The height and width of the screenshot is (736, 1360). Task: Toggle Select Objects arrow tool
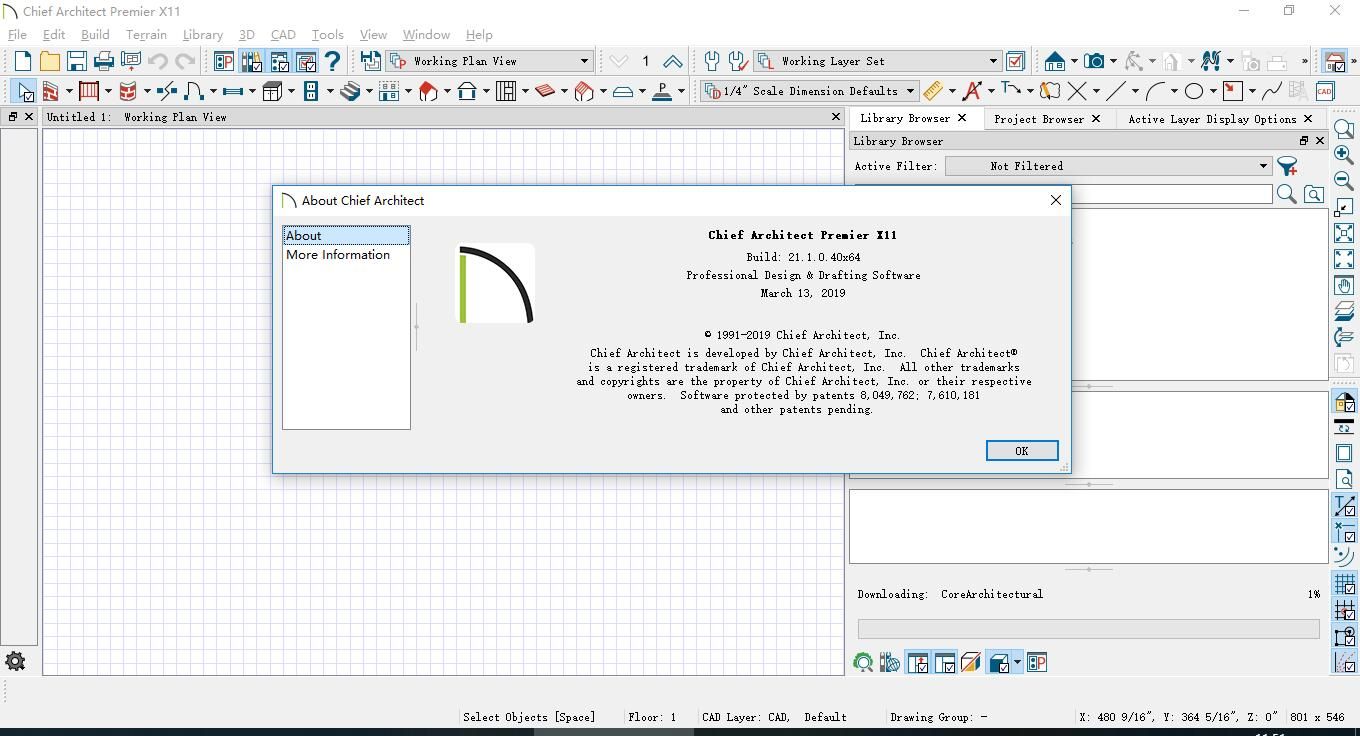tap(22, 91)
